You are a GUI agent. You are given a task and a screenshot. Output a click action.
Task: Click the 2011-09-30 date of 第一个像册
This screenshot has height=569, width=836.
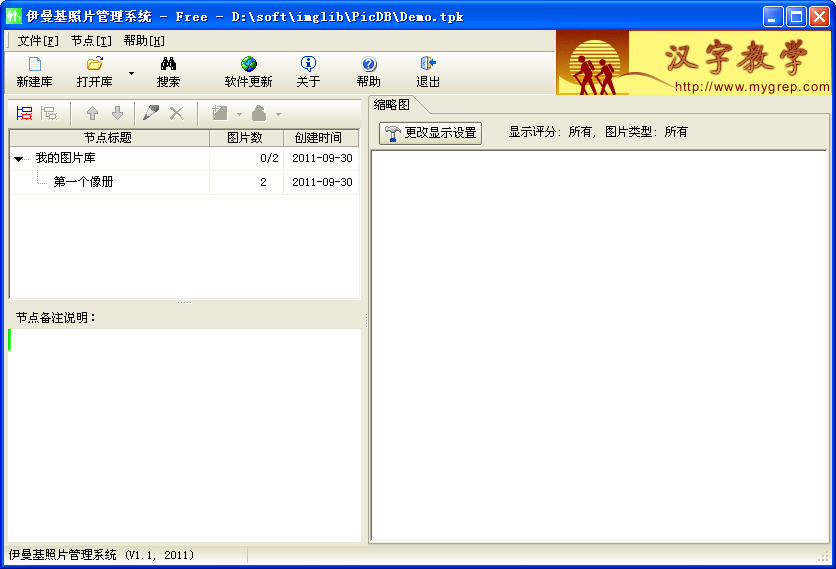click(x=322, y=182)
